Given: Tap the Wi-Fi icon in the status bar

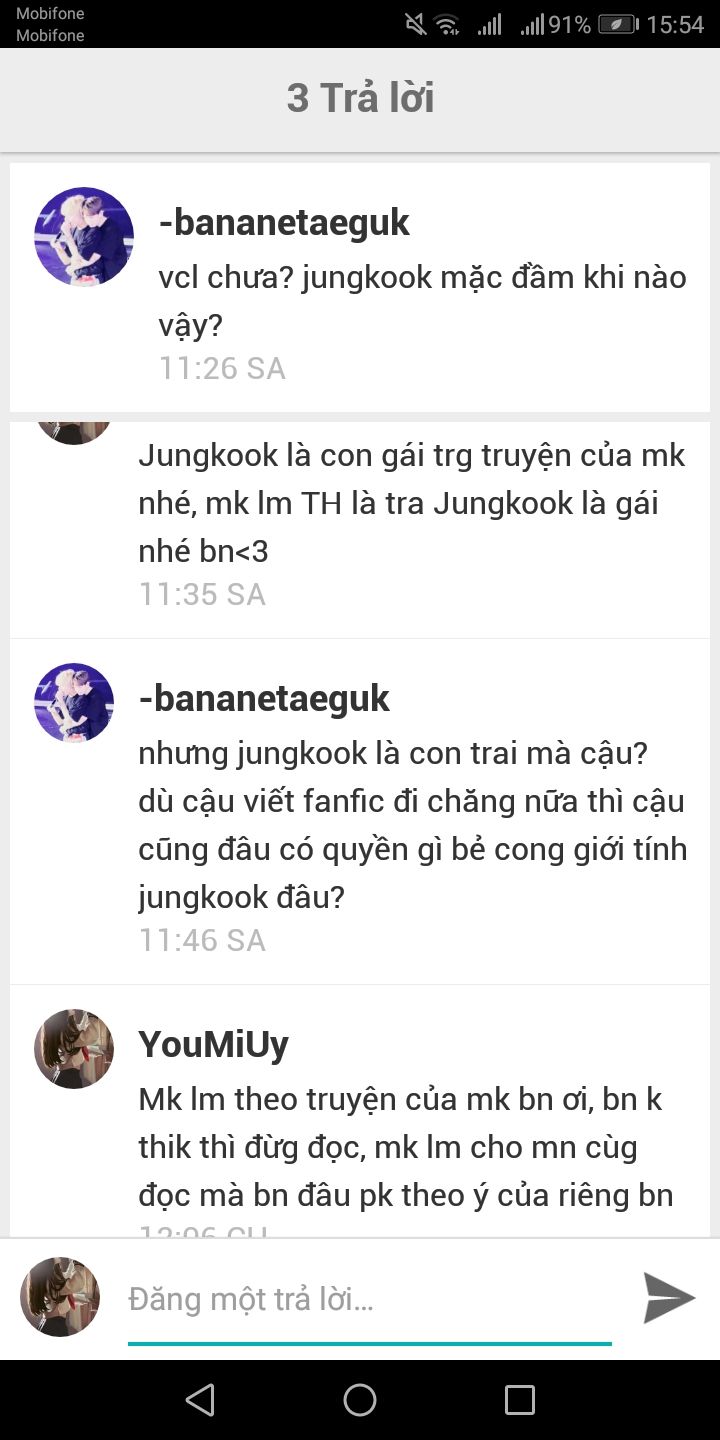Looking at the screenshot, I should pos(447,24).
